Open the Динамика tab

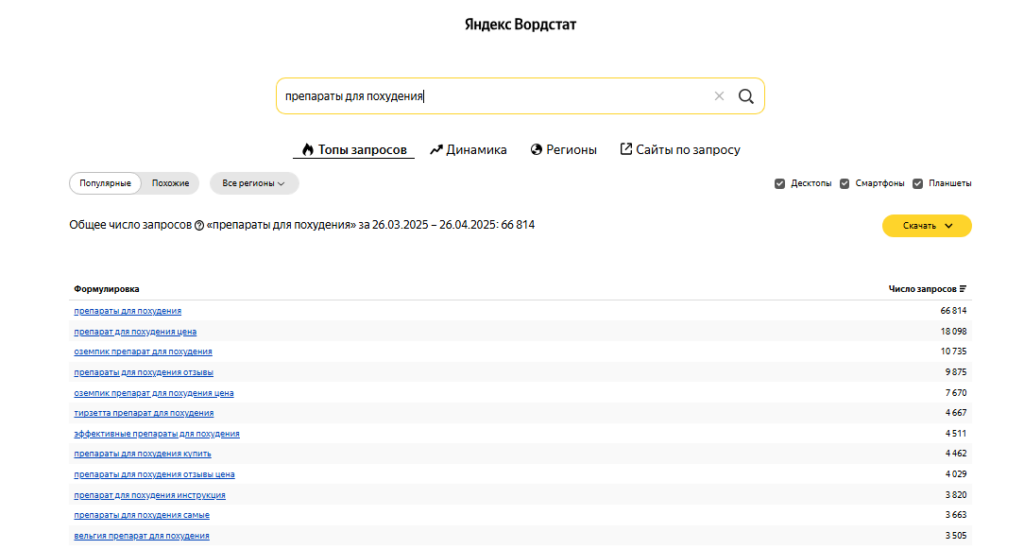point(468,149)
